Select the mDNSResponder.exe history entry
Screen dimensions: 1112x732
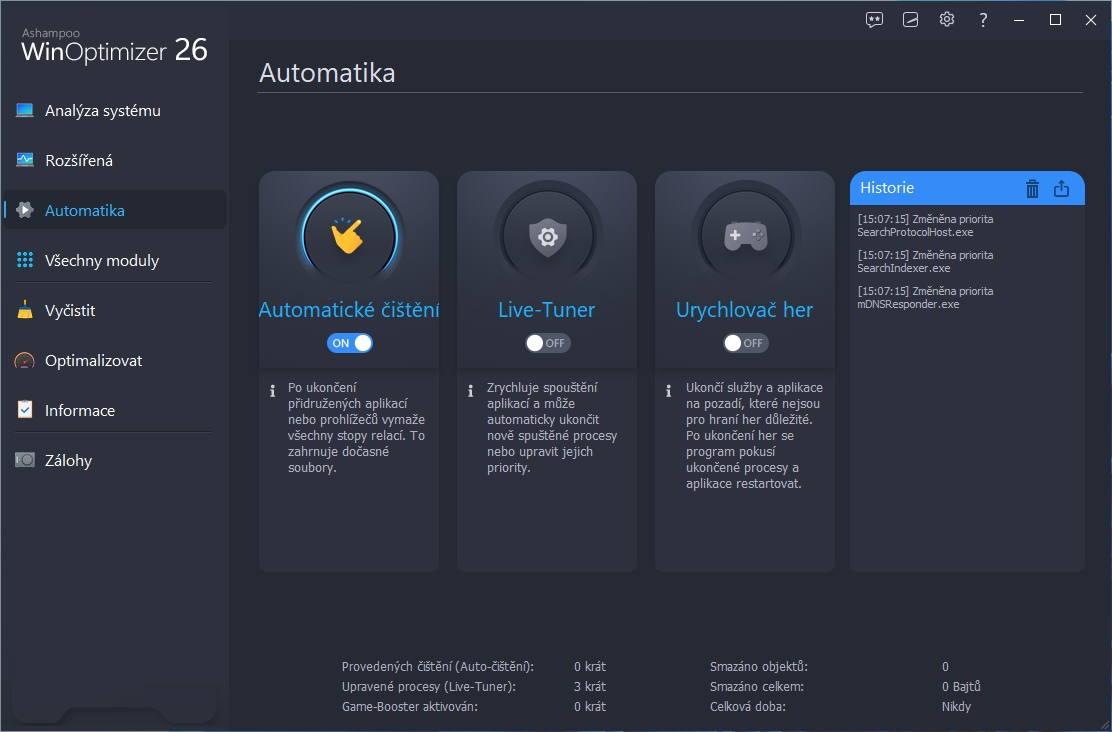coord(925,298)
